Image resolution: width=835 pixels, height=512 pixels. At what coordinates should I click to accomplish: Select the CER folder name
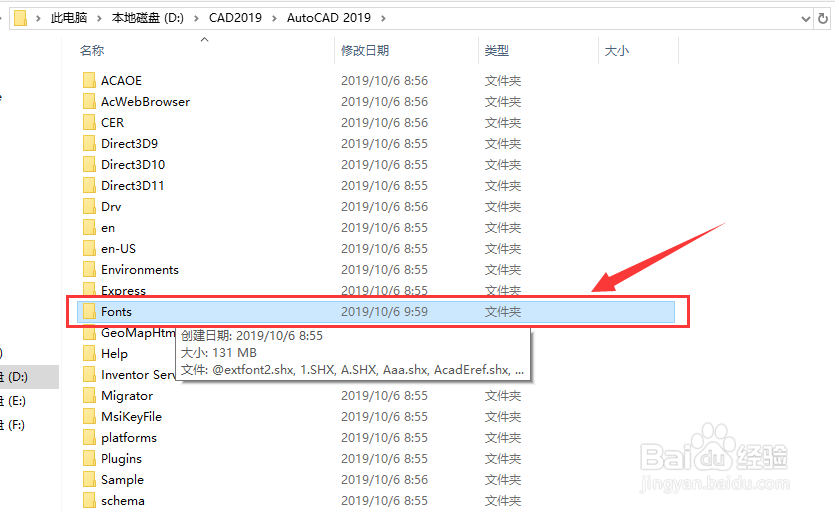coord(112,123)
